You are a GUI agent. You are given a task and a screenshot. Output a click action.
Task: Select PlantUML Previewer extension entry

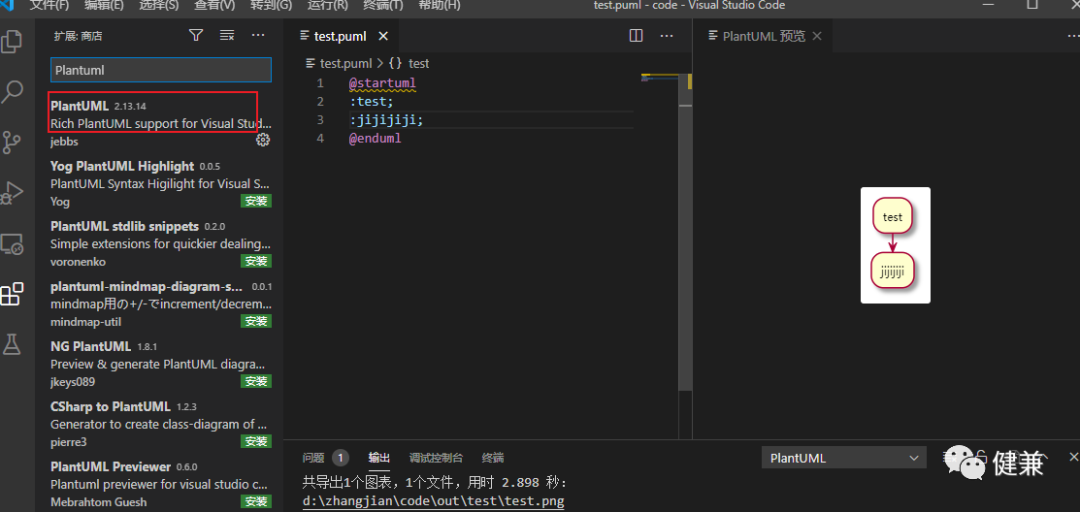(160, 483)
